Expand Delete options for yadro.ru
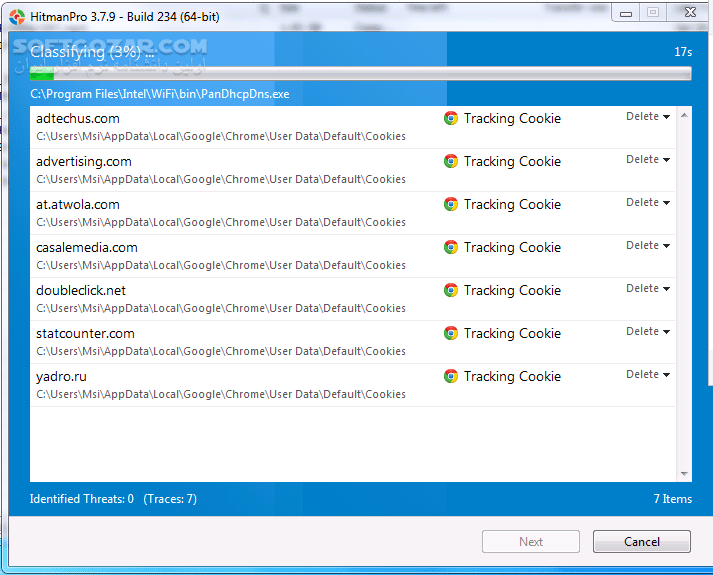 pyautogui.click(x=648, y=375)
